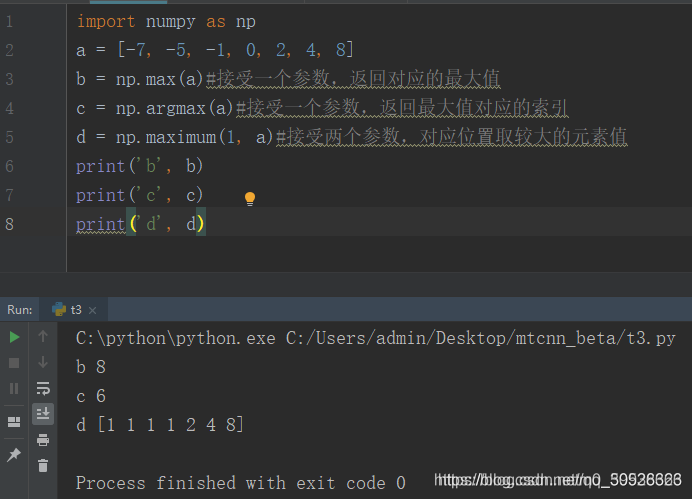Image resolution: width=692 pixels, height=499 pixels.
Task: Click the Run panel label
Action: pyautogui.click(x=19, y=310)
